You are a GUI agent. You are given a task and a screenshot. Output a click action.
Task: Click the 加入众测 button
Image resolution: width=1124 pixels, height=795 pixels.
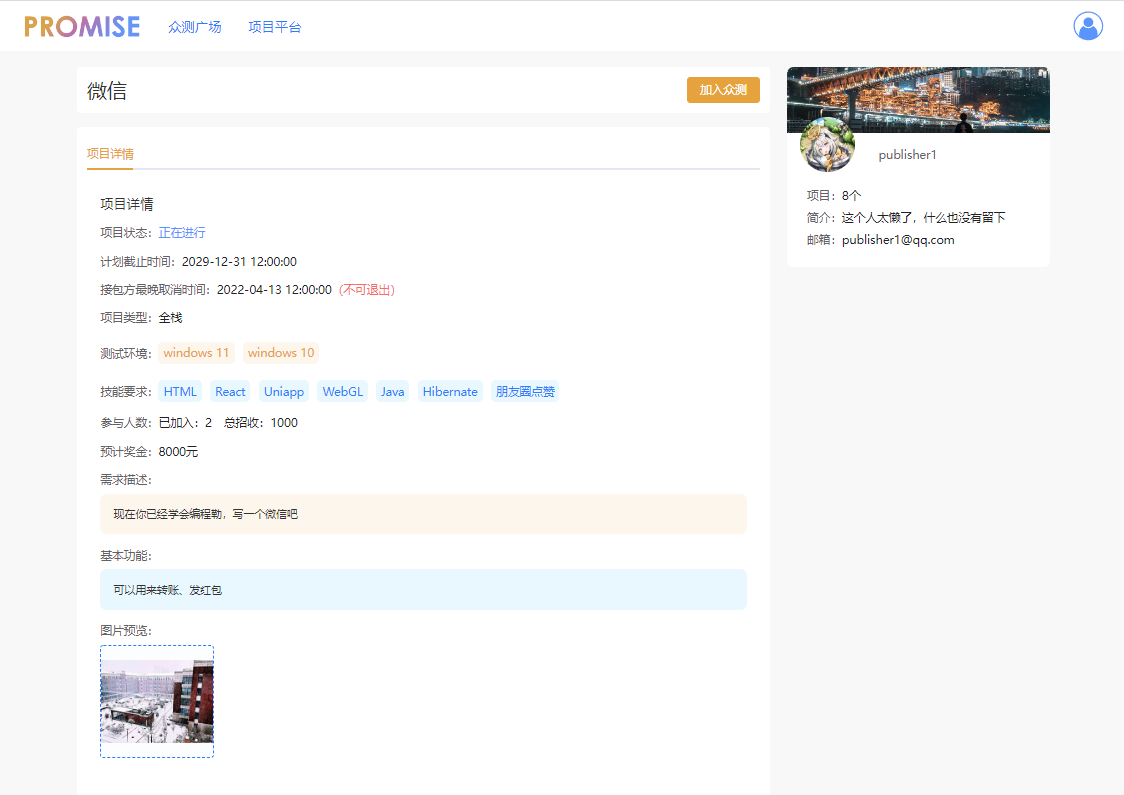tap(723, 90)
